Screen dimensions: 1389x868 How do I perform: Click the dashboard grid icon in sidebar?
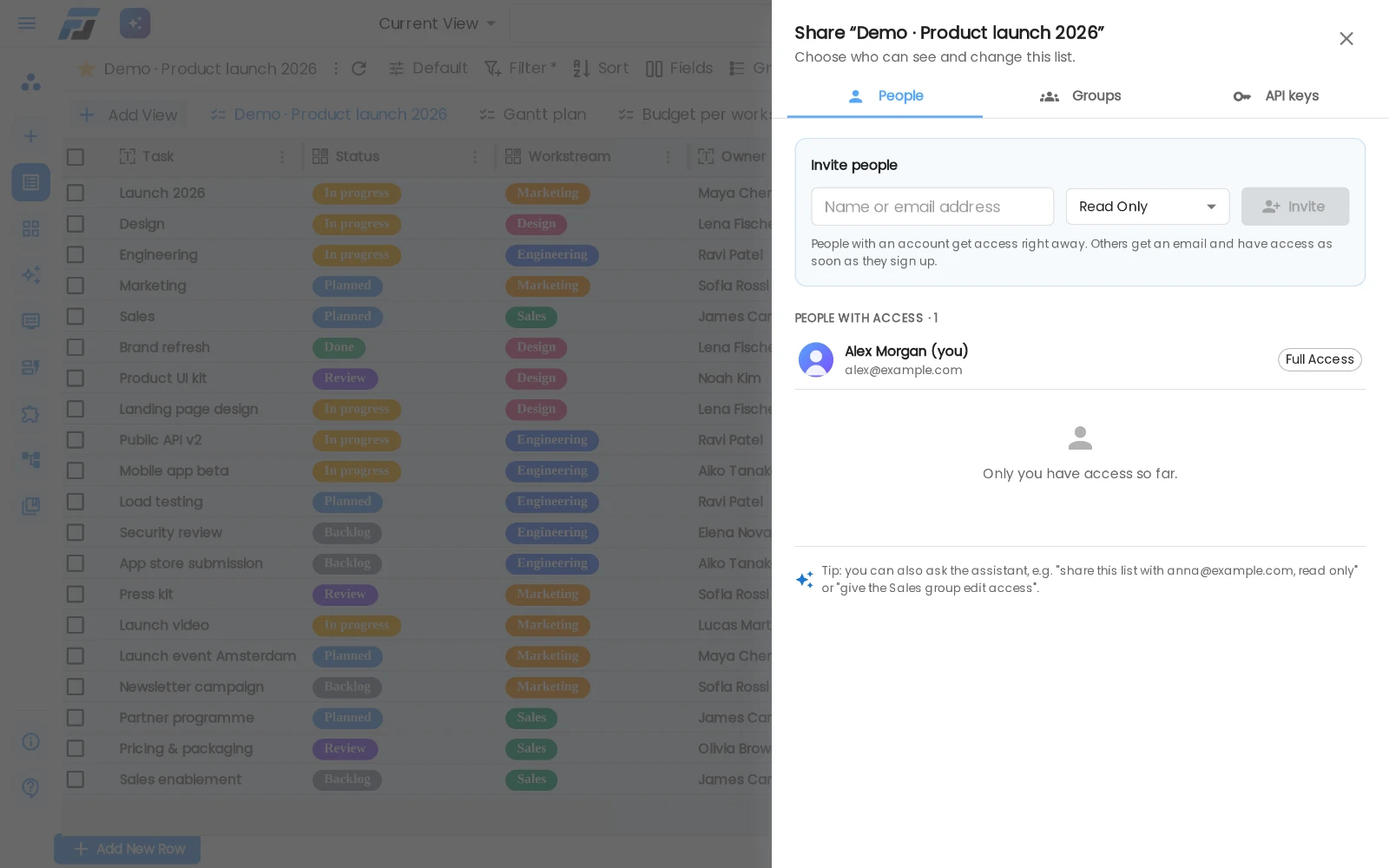(30, 228)
